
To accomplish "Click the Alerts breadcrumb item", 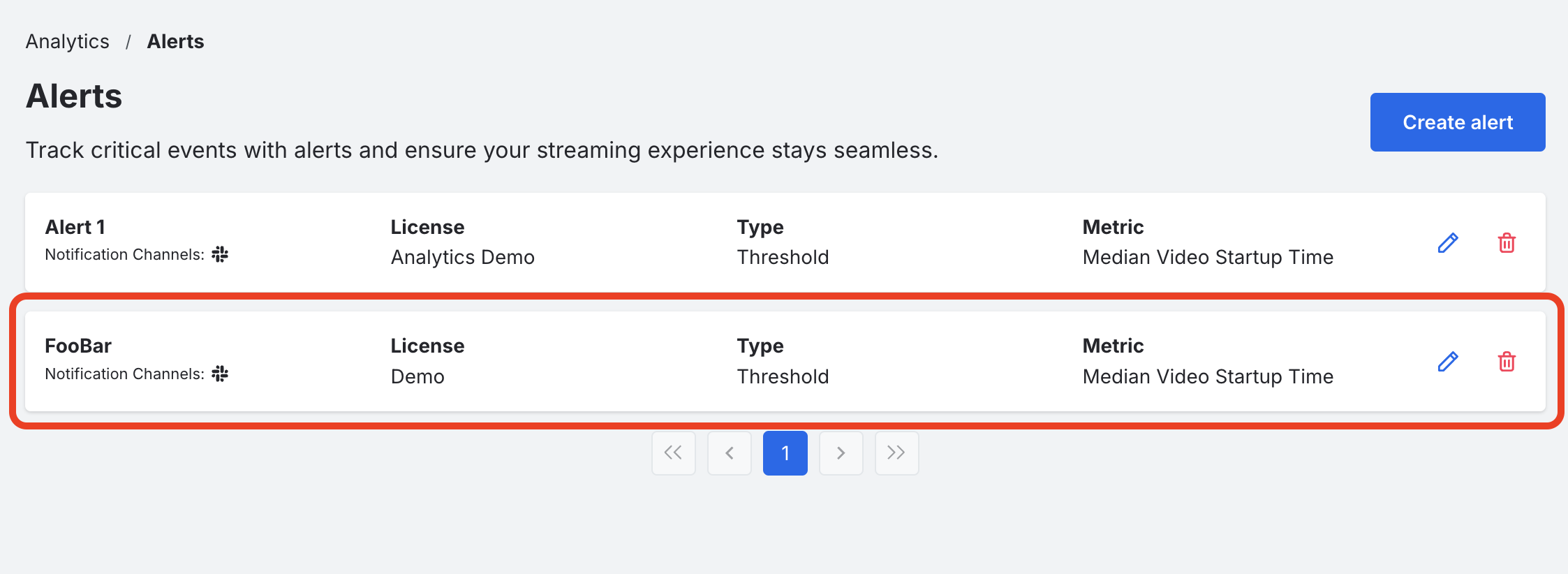I will click(175, 42).
